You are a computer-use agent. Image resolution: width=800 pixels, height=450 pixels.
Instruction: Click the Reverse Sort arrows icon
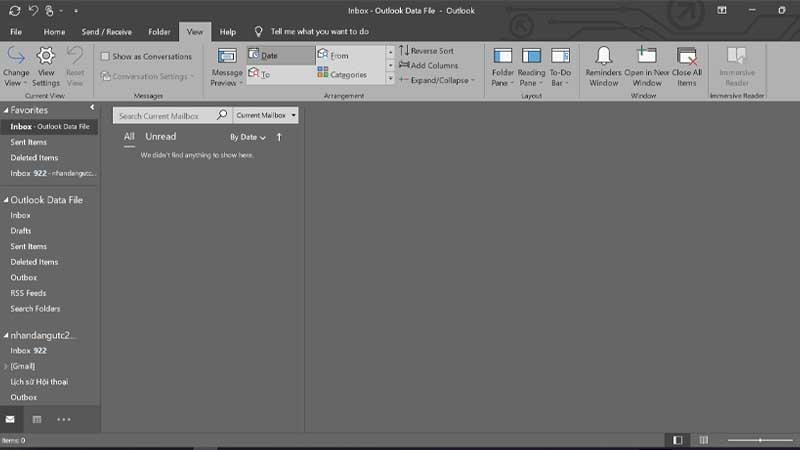tap(404, 51)
